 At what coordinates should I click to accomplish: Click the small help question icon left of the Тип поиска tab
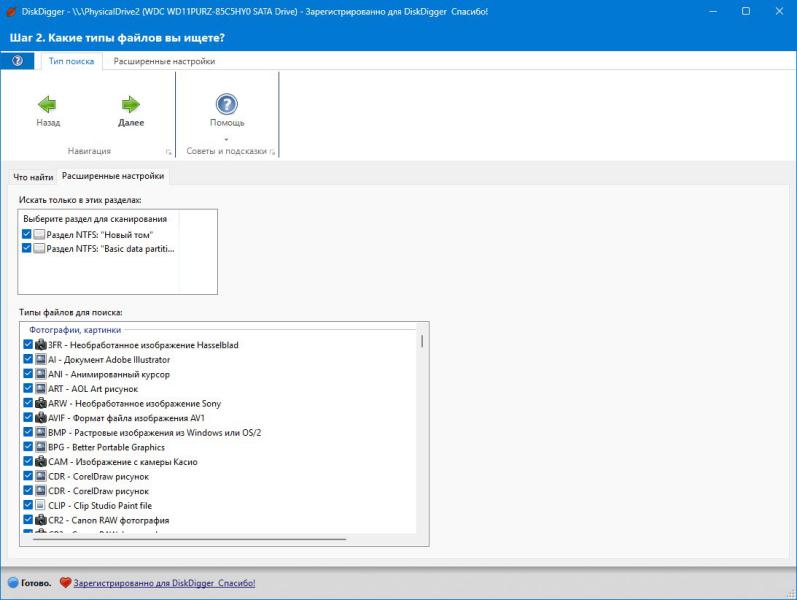[17, 61]
